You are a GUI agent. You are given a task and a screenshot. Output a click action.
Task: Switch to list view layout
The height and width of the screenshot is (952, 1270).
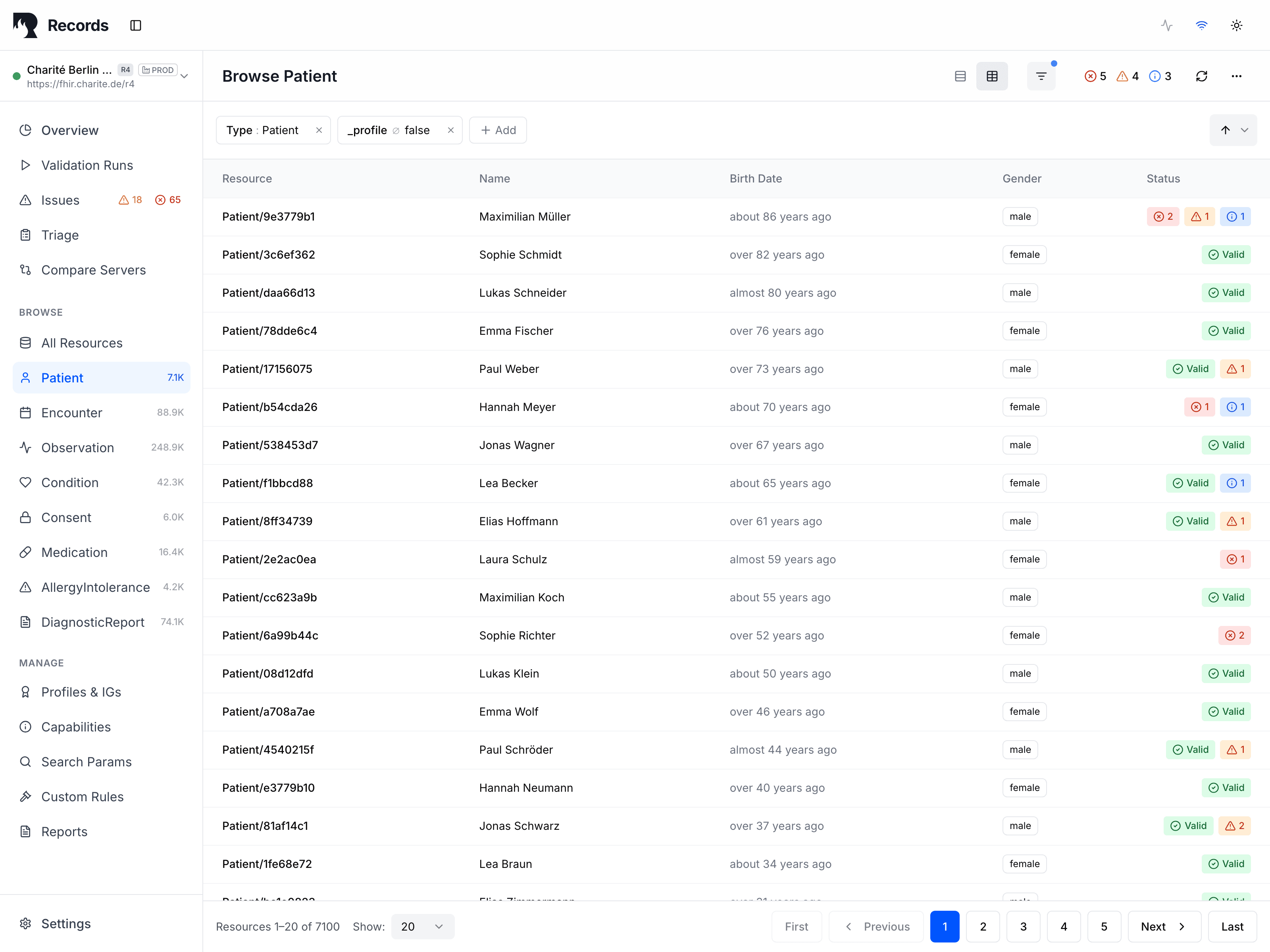(960, 76)
